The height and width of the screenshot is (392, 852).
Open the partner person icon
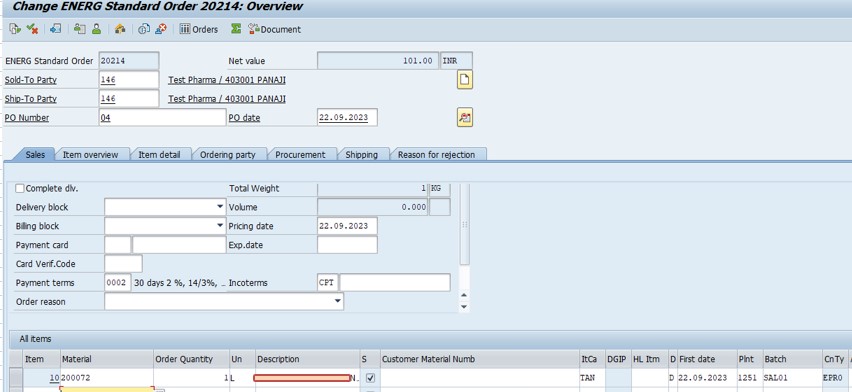coord(96,29)
